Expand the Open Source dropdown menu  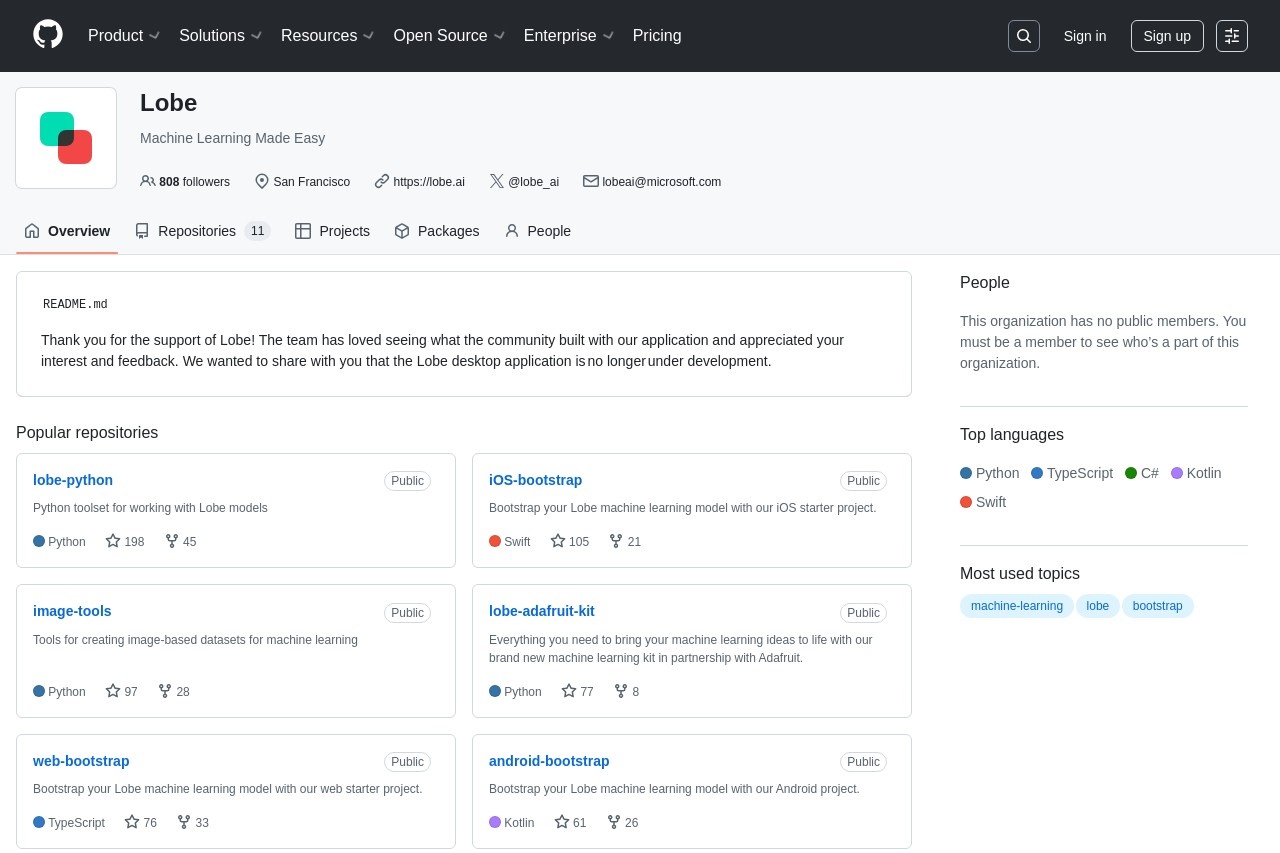(448, 36)
